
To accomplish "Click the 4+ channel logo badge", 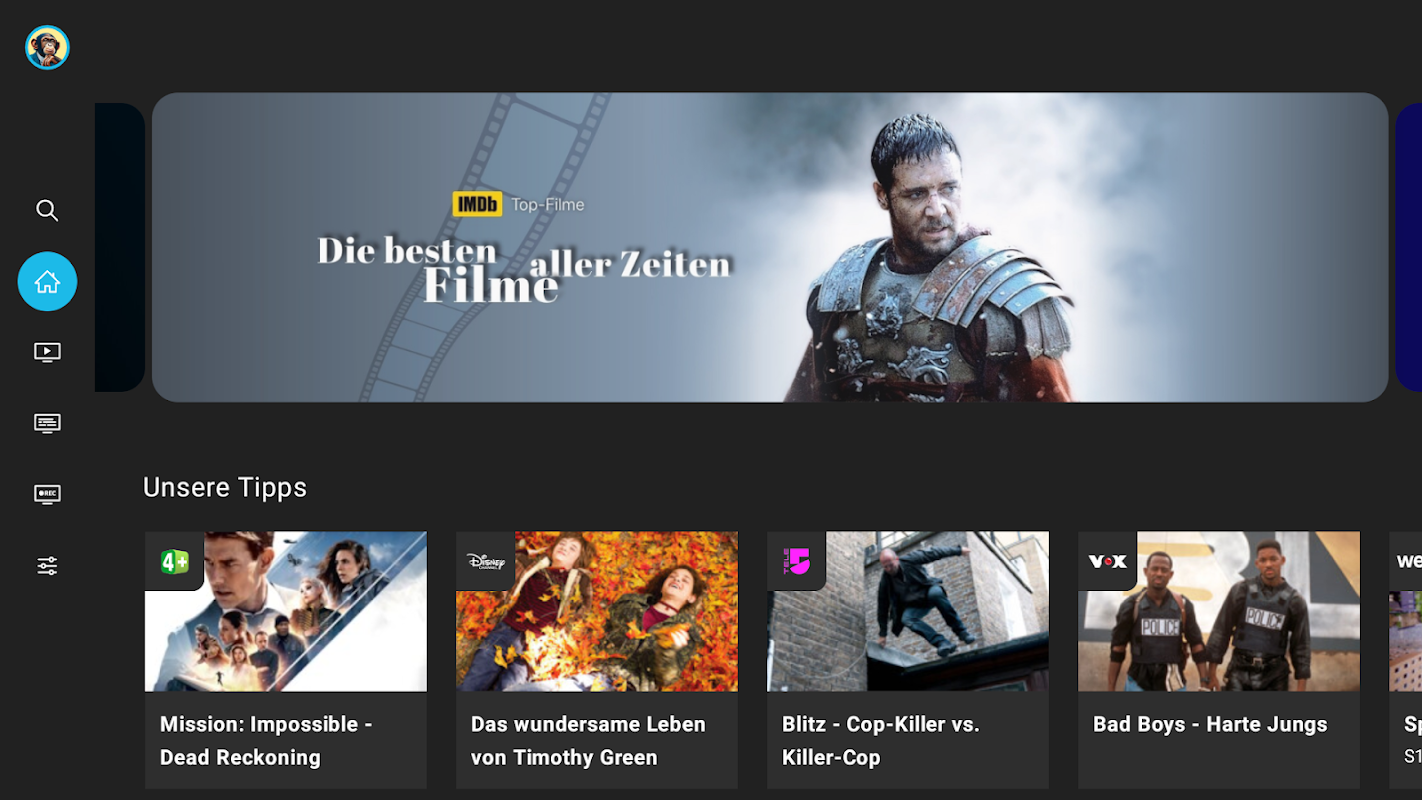I will click(x=175, y=561).
